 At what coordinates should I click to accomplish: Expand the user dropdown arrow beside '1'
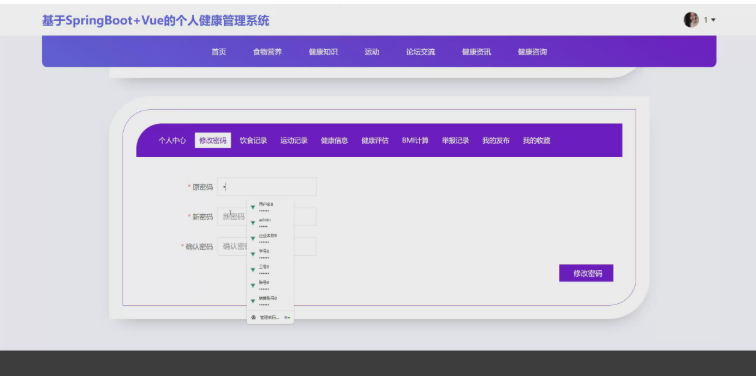coord(713,20)
